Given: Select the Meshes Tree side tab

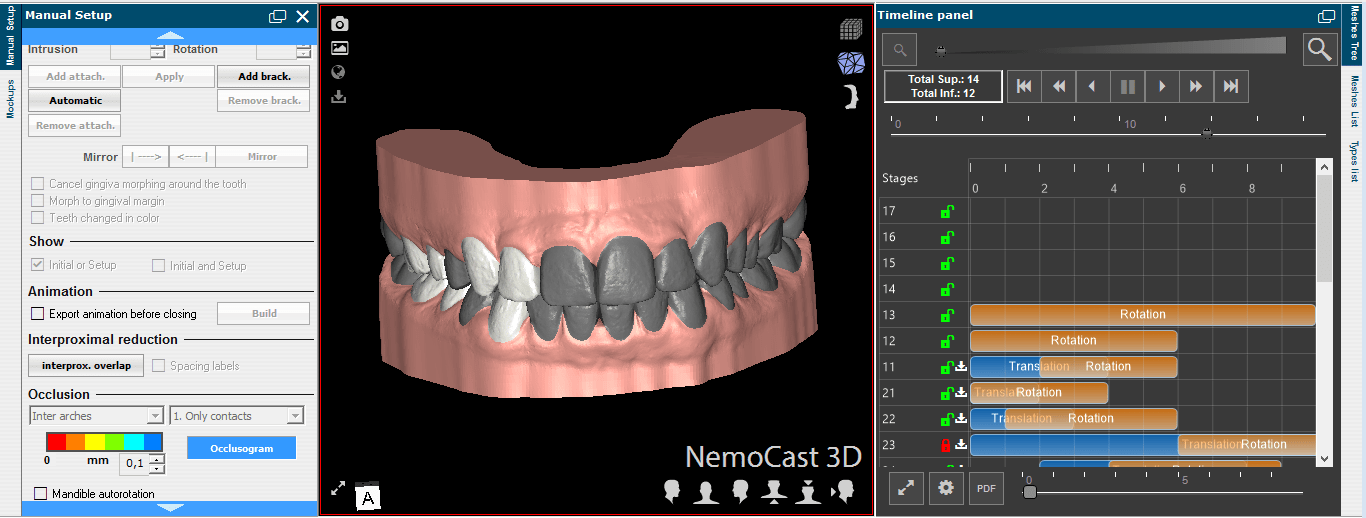Looking at the screenshot, I should pyautogui.click(x=1355, y=35).
